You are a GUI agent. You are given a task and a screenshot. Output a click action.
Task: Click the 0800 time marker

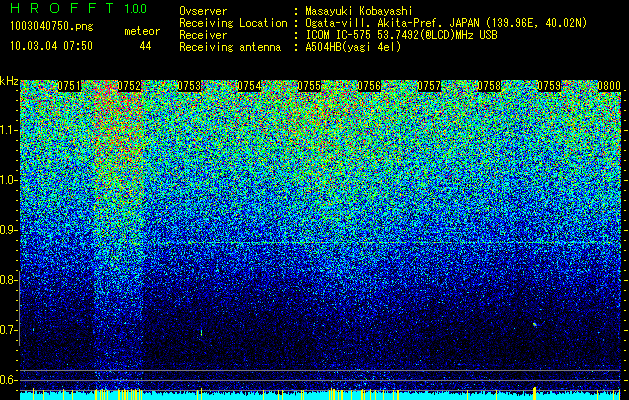click(x=609, y=86)
